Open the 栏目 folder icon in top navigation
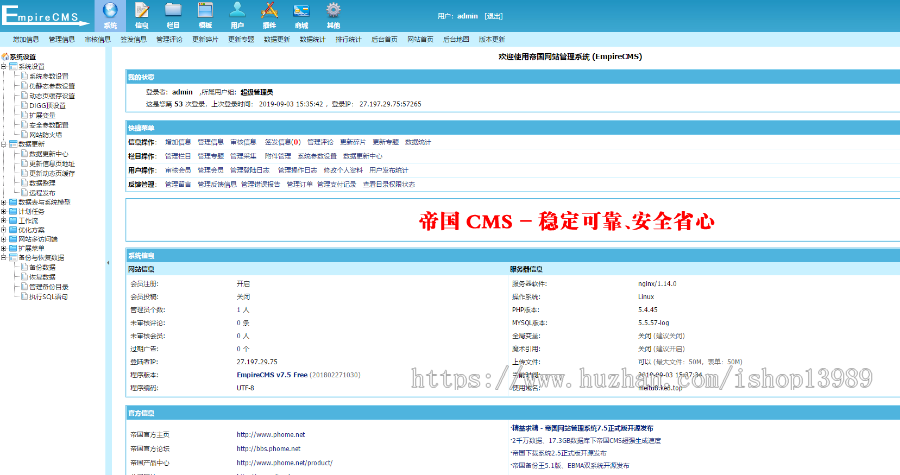The width and height of the screenshot is (900, 475). coord(173,10)
